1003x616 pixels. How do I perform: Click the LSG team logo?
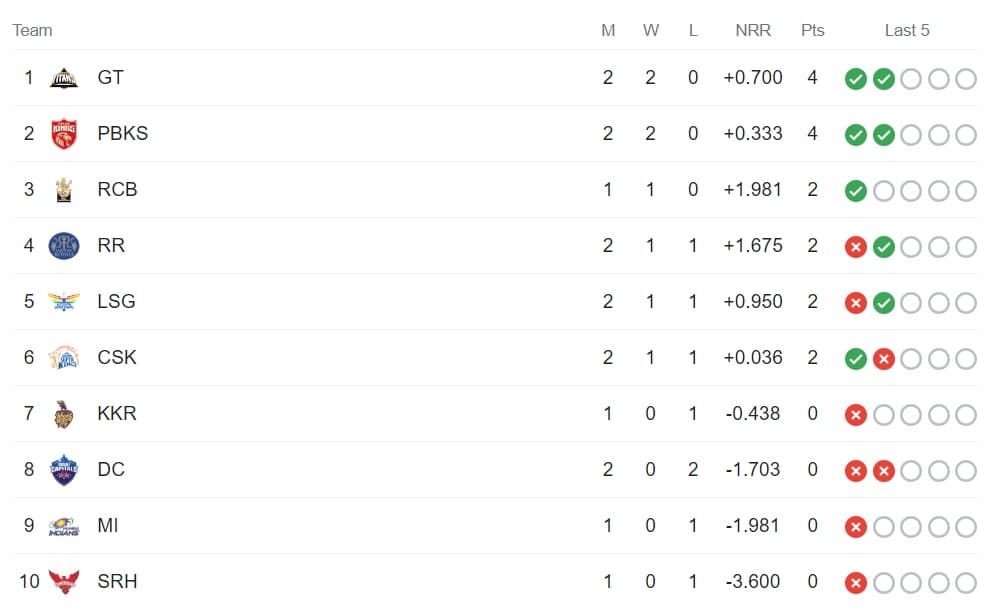pos(64,302)
